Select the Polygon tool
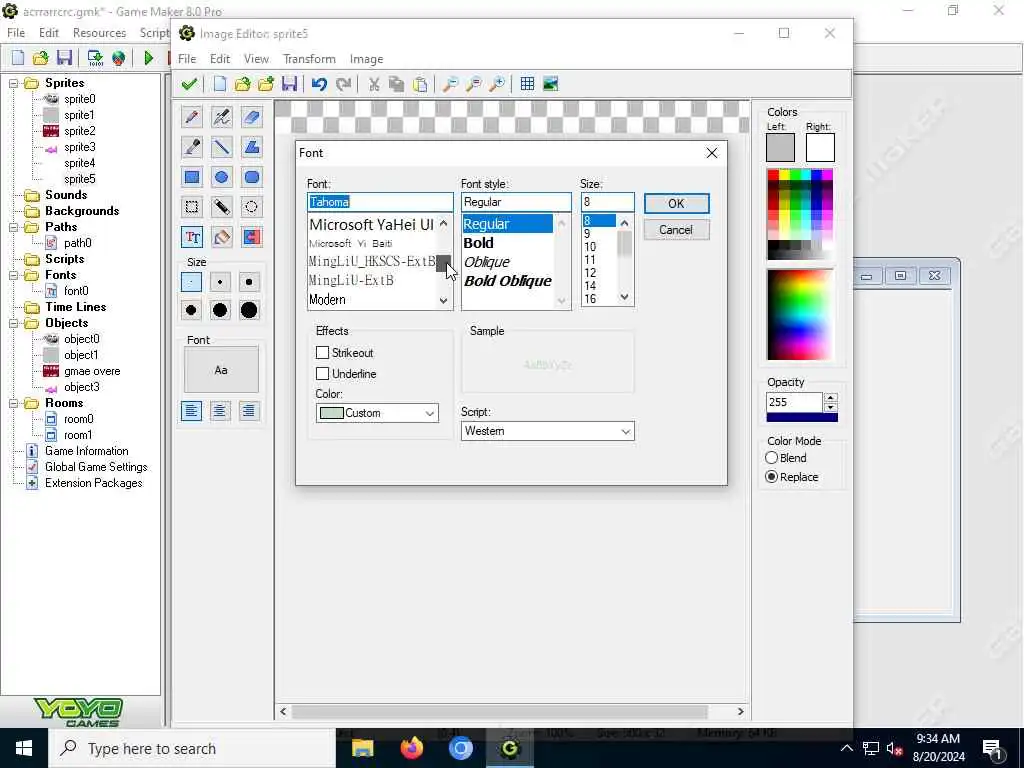Viewport: 1024px width, 768px height. point(251,147)
